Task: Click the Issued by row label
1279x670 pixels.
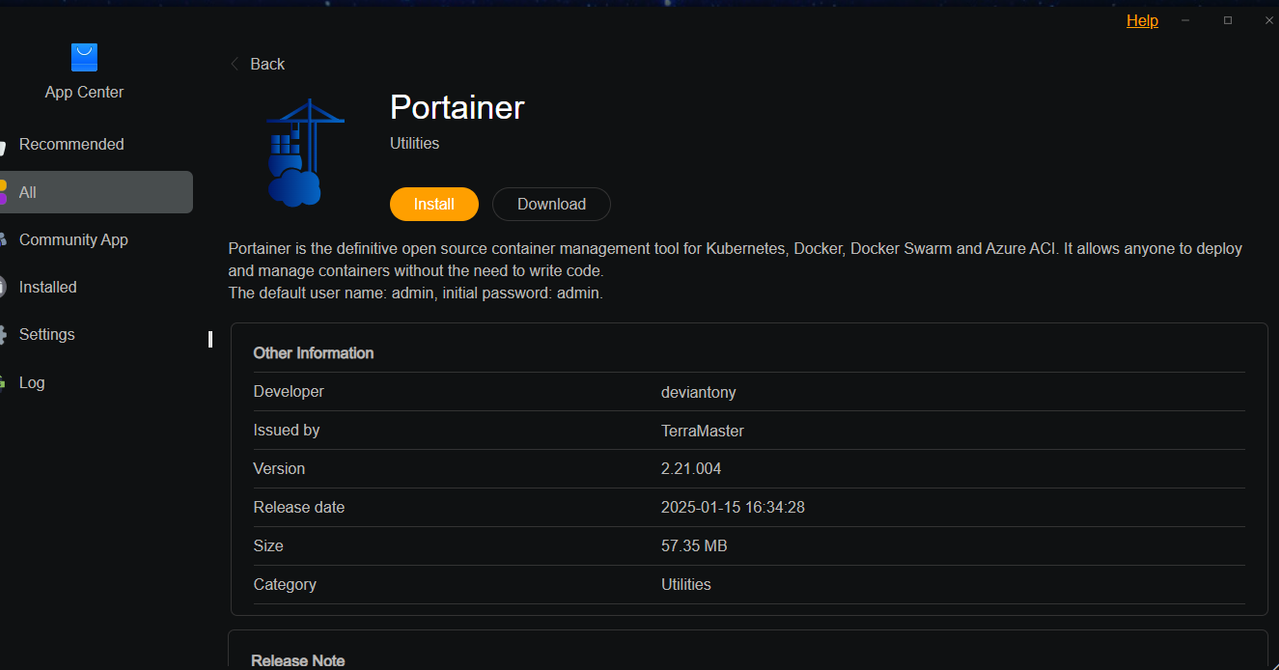Action: [286, 430]
